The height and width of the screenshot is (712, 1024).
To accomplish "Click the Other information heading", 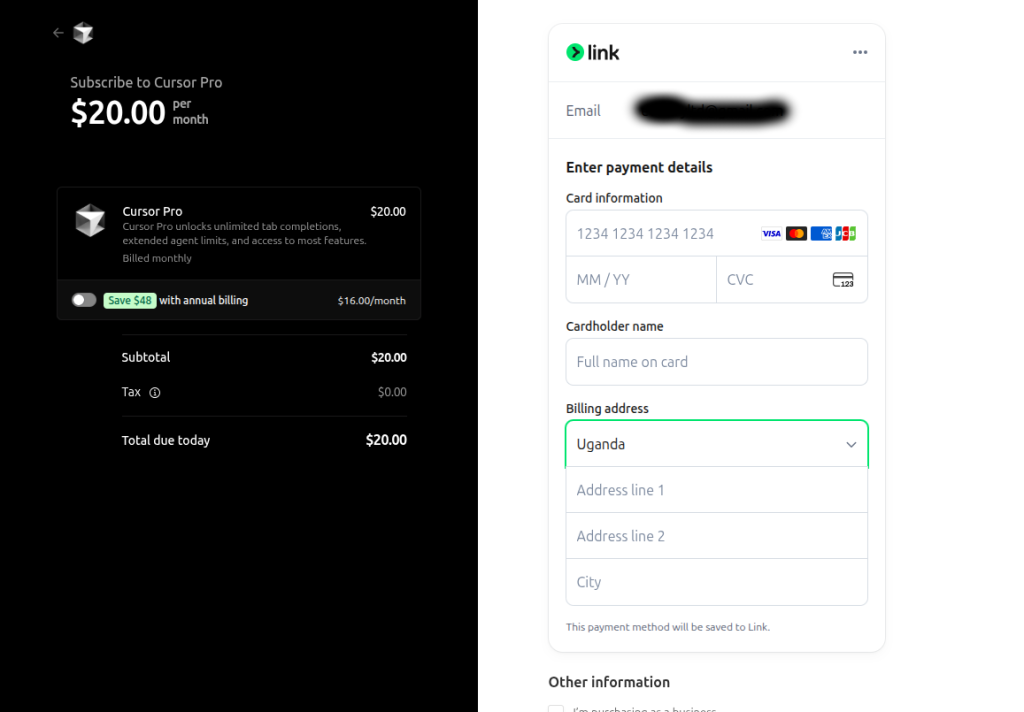I will [609, 682].
